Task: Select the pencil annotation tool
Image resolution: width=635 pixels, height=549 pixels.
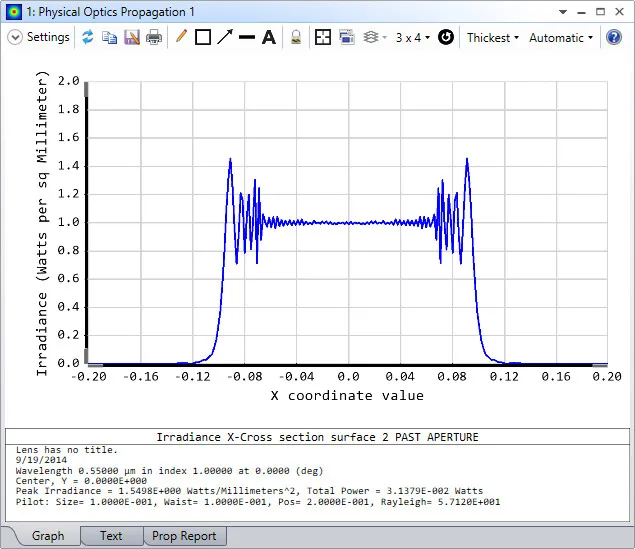Action: coord(181,38)
